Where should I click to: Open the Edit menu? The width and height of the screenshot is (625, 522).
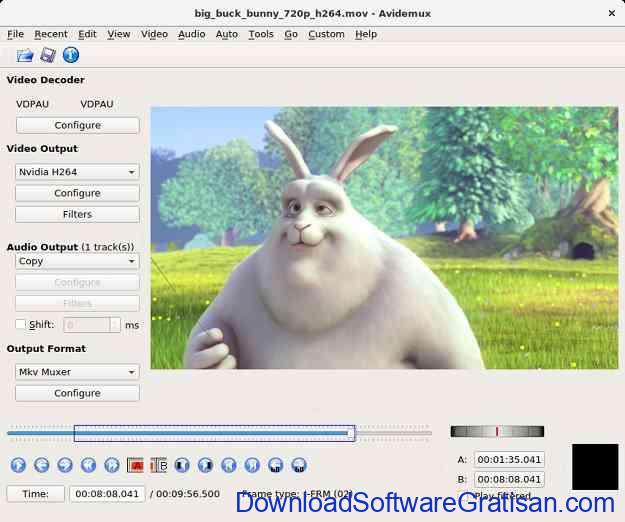(87, 34)
